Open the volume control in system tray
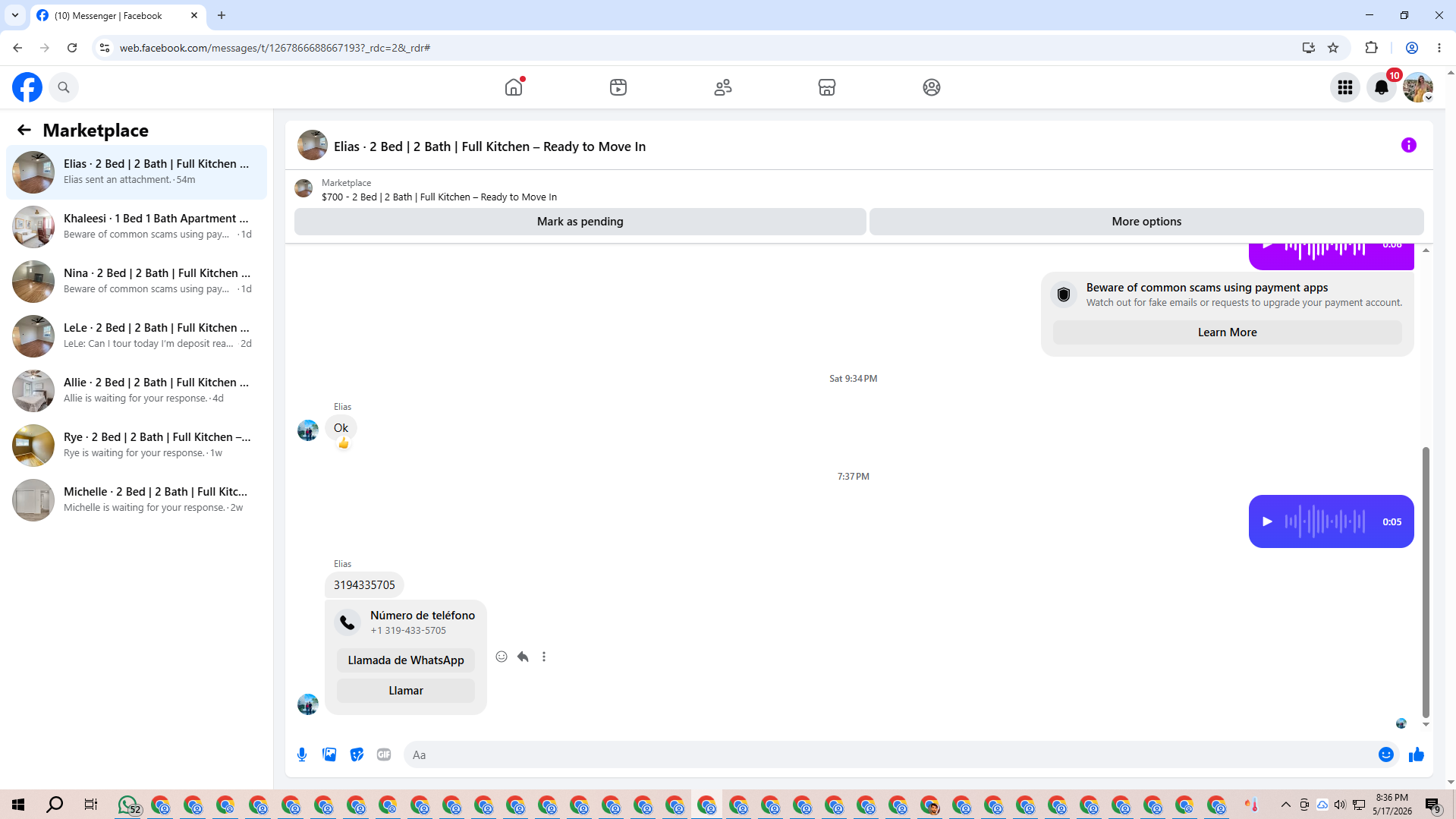Image resolution: width=1456 pixels, height=819 pixels. pos(1340,805)
